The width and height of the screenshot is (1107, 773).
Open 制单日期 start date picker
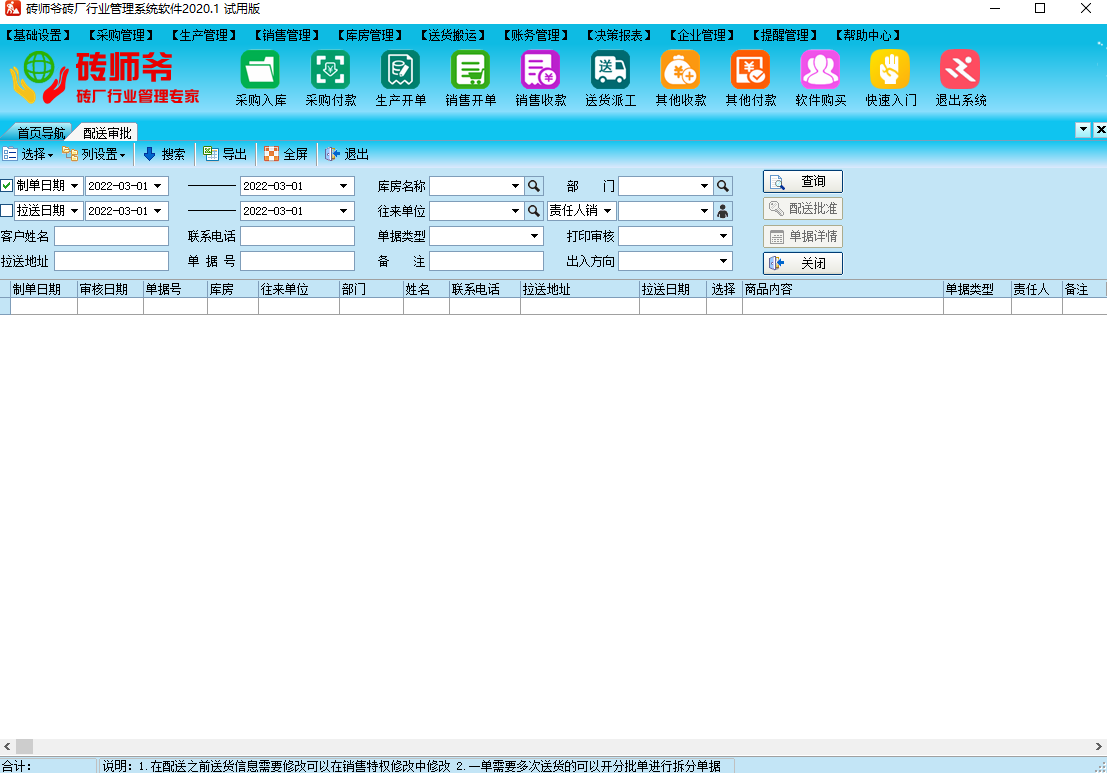pyautogui.click(x=158, y=186)
